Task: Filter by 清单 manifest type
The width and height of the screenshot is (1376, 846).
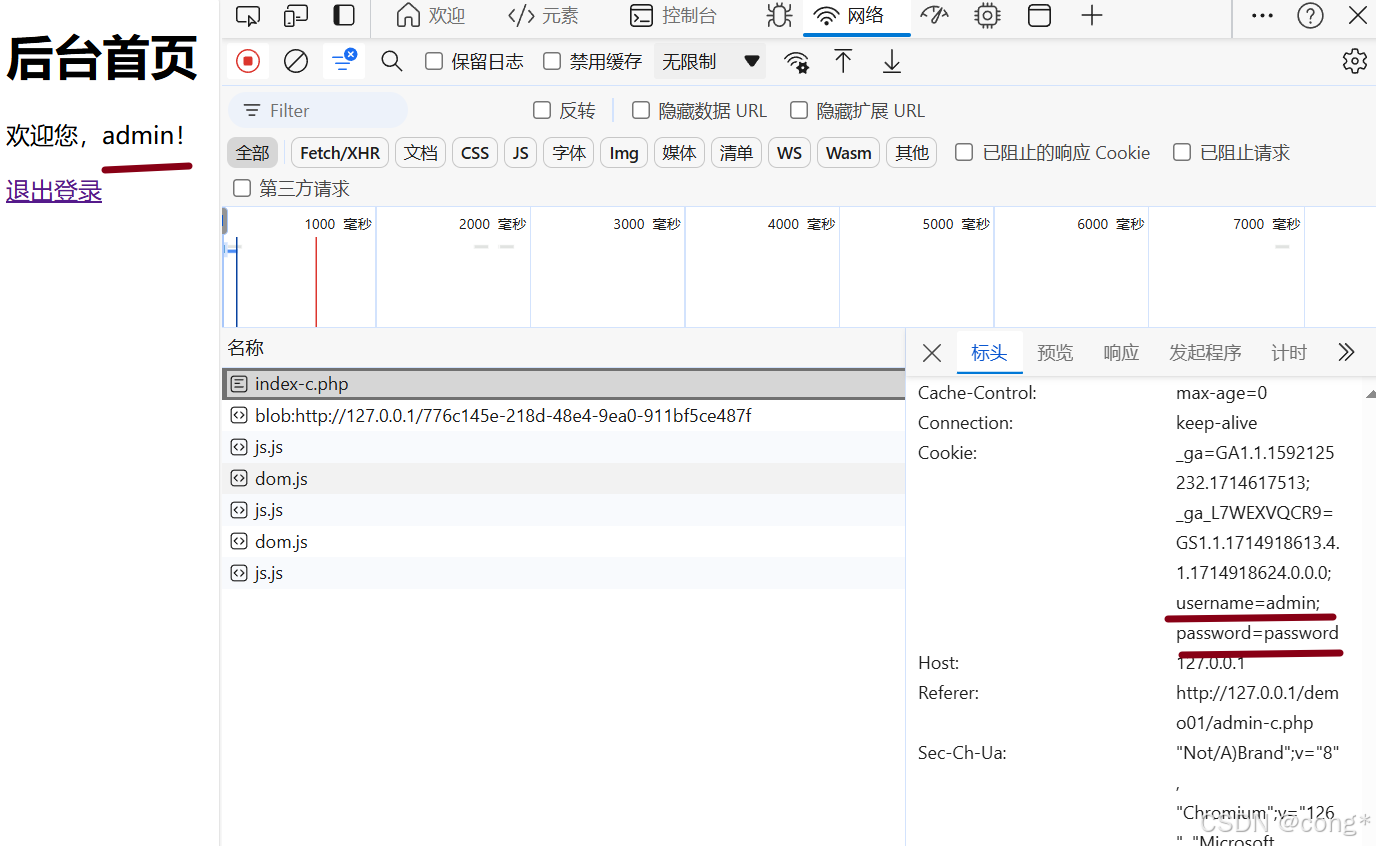Action: coord(736,152)
